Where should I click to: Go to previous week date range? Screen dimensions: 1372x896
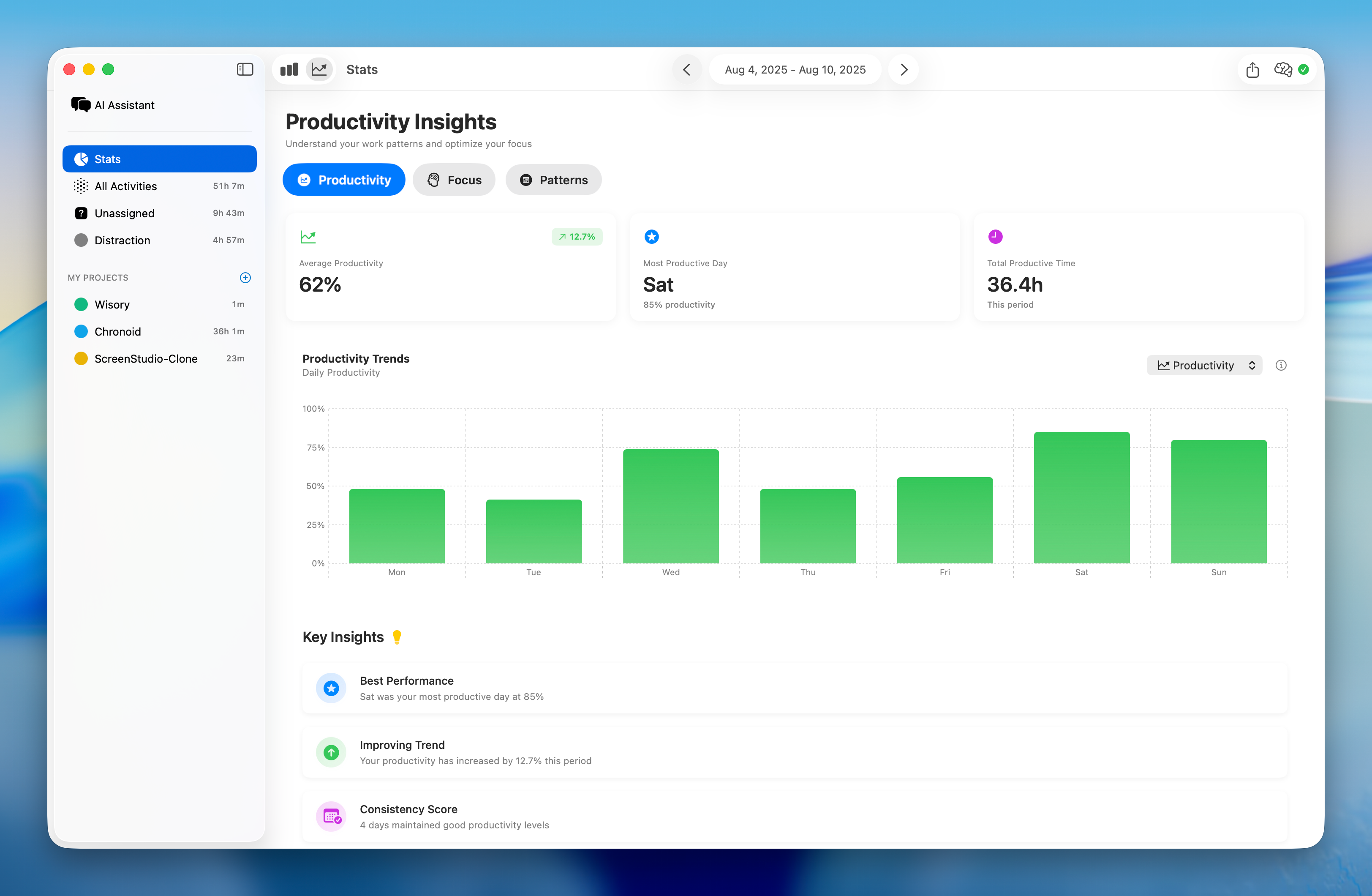pyautogui.click(x=686, y=69)
